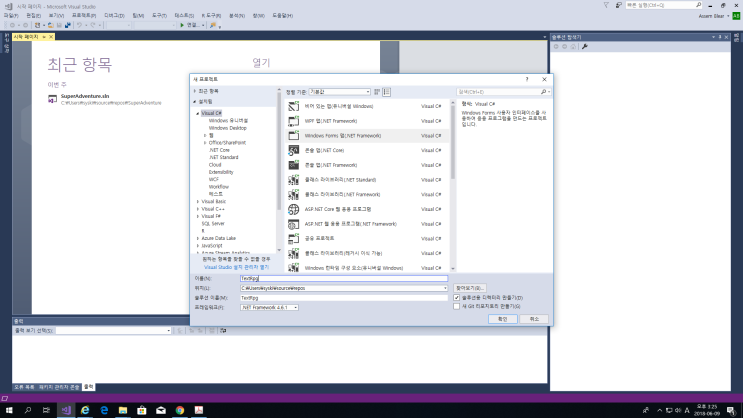The image size is (743, 418).
Task: Open the .NET Framework 4.6.1 version dropdown
Action: (x=270, y=307)
